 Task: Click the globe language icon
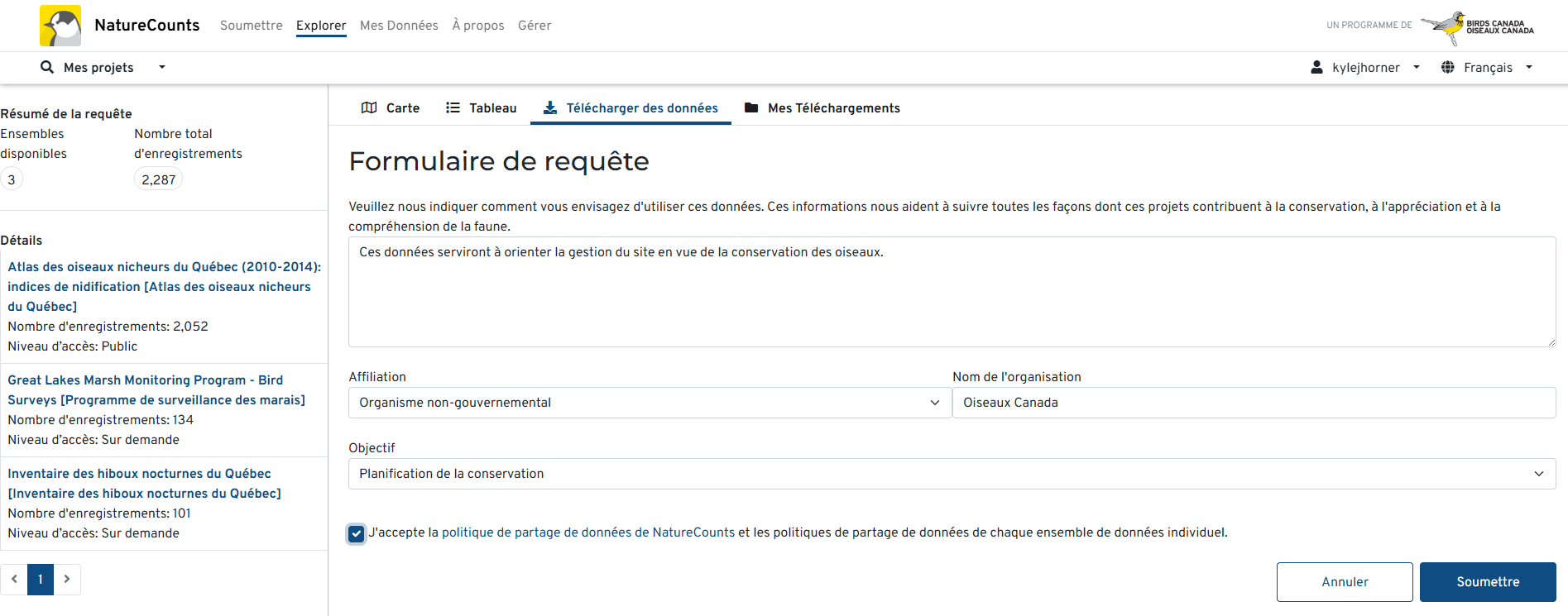[x=1447, y=67]
